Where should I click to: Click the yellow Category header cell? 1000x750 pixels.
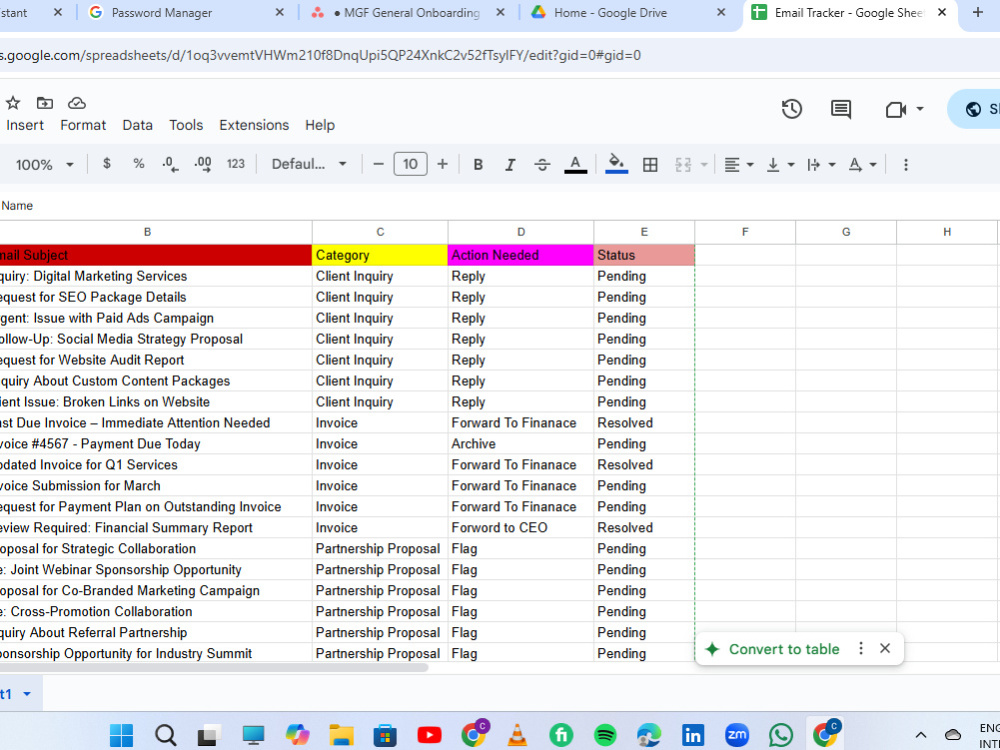pos(380,255)
